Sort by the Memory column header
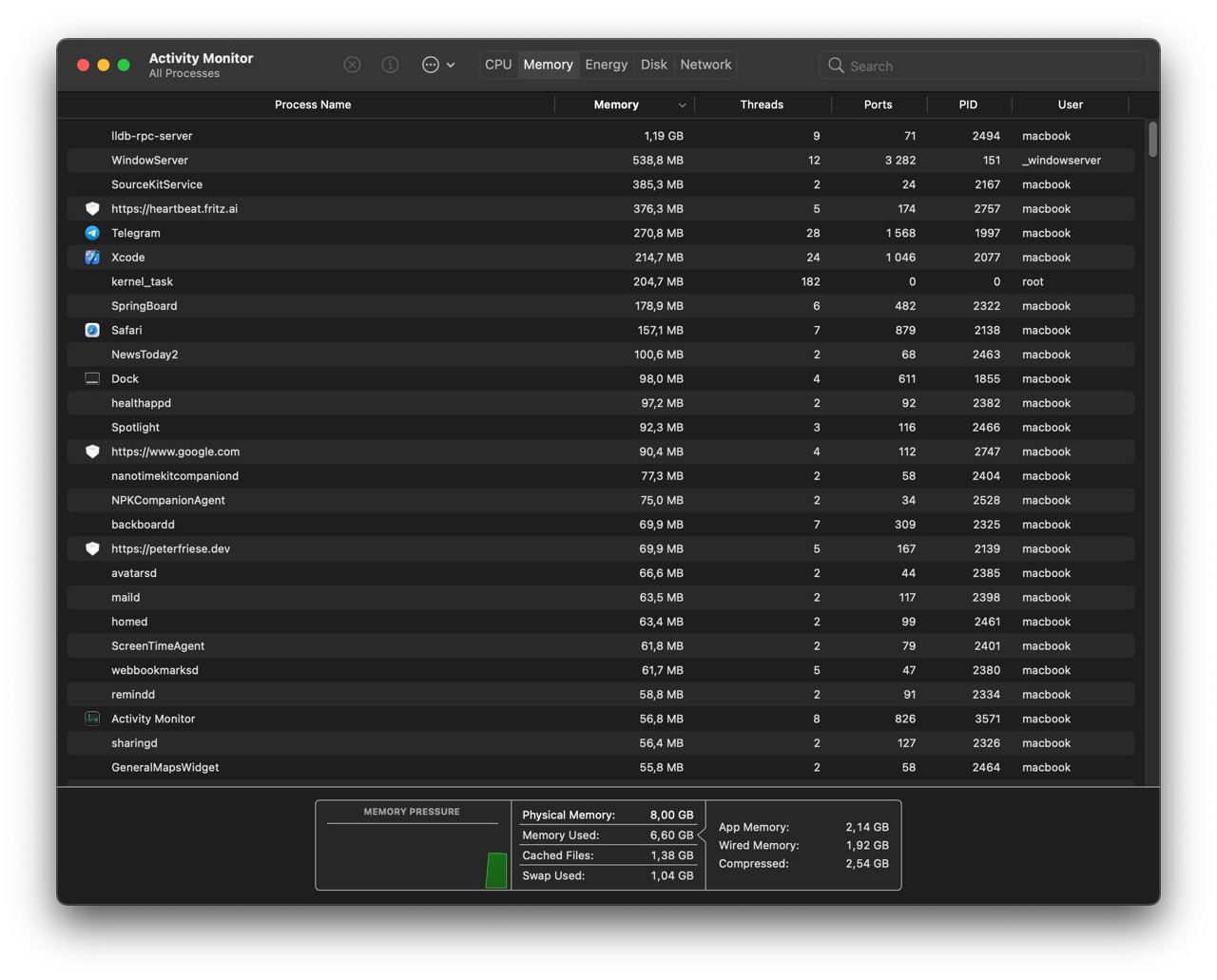Image resolution: width=1217 pixels, height=980 pixels. point(616,105)
